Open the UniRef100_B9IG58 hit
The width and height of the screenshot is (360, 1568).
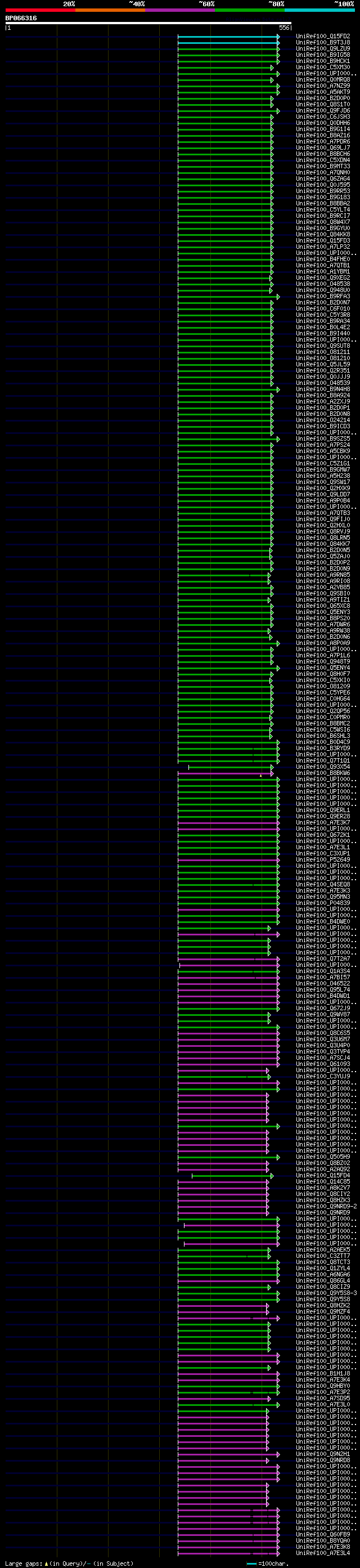pos(323,55)
